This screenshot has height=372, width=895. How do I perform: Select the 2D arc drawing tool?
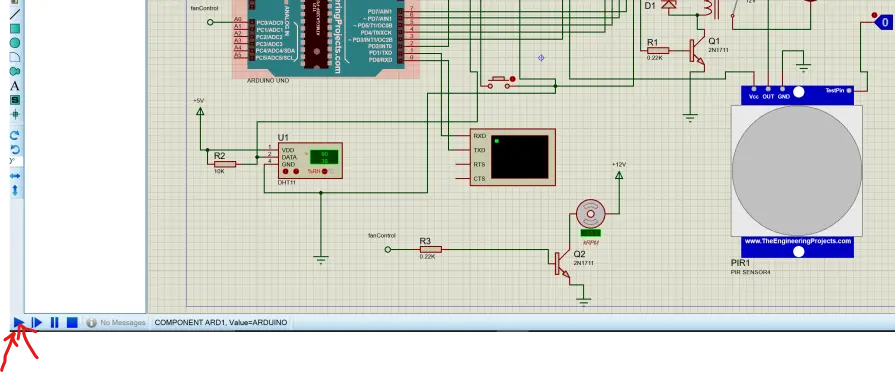point(15,57)
